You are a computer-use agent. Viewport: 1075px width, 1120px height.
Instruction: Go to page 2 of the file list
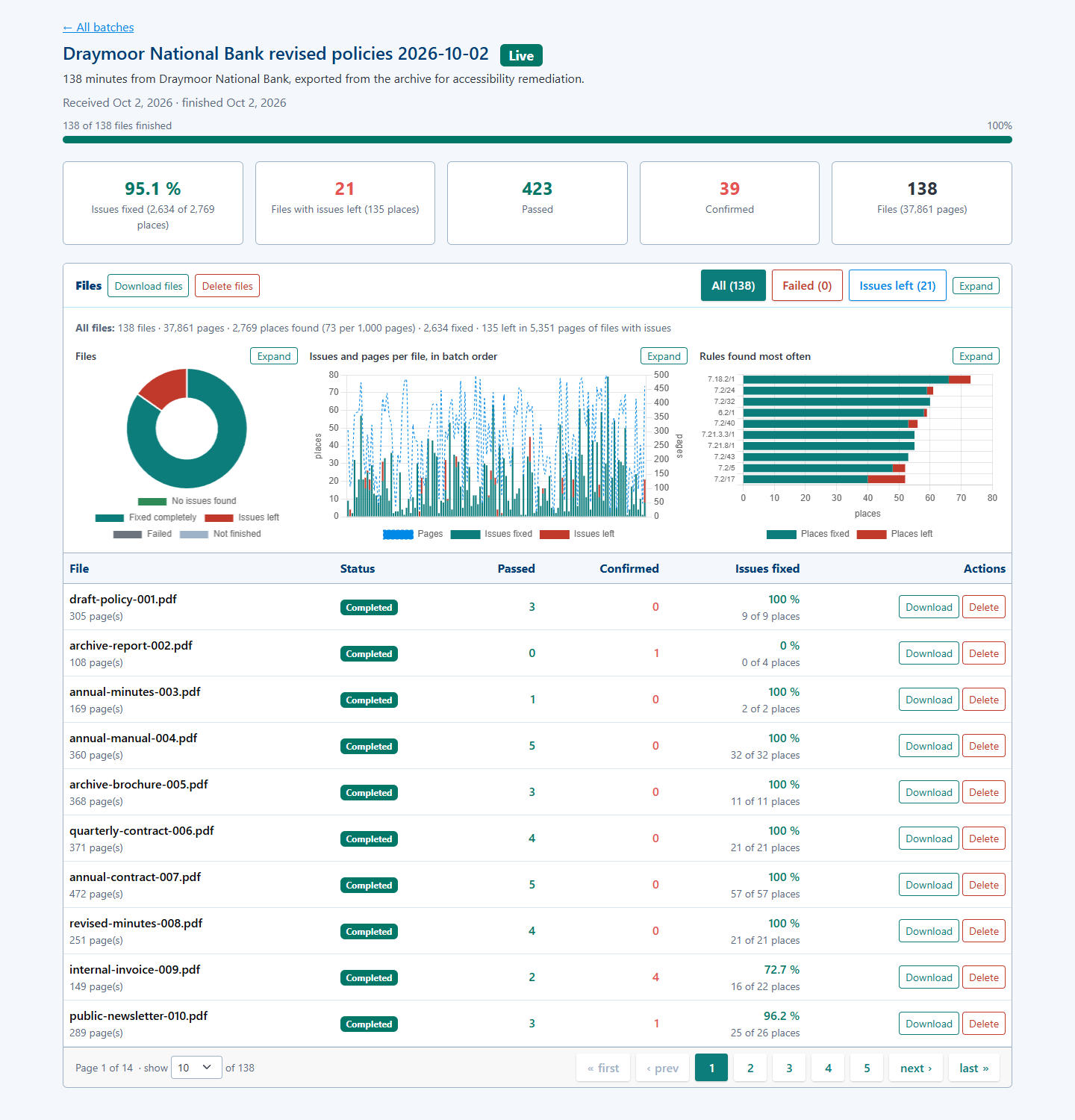(x=750, y=1068)
